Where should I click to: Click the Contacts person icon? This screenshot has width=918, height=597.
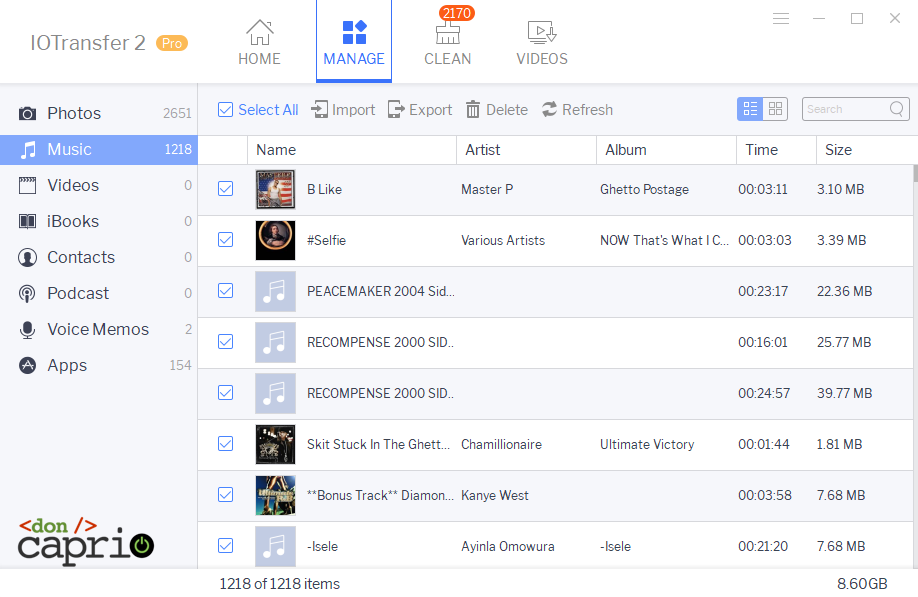tap(27, 258)
